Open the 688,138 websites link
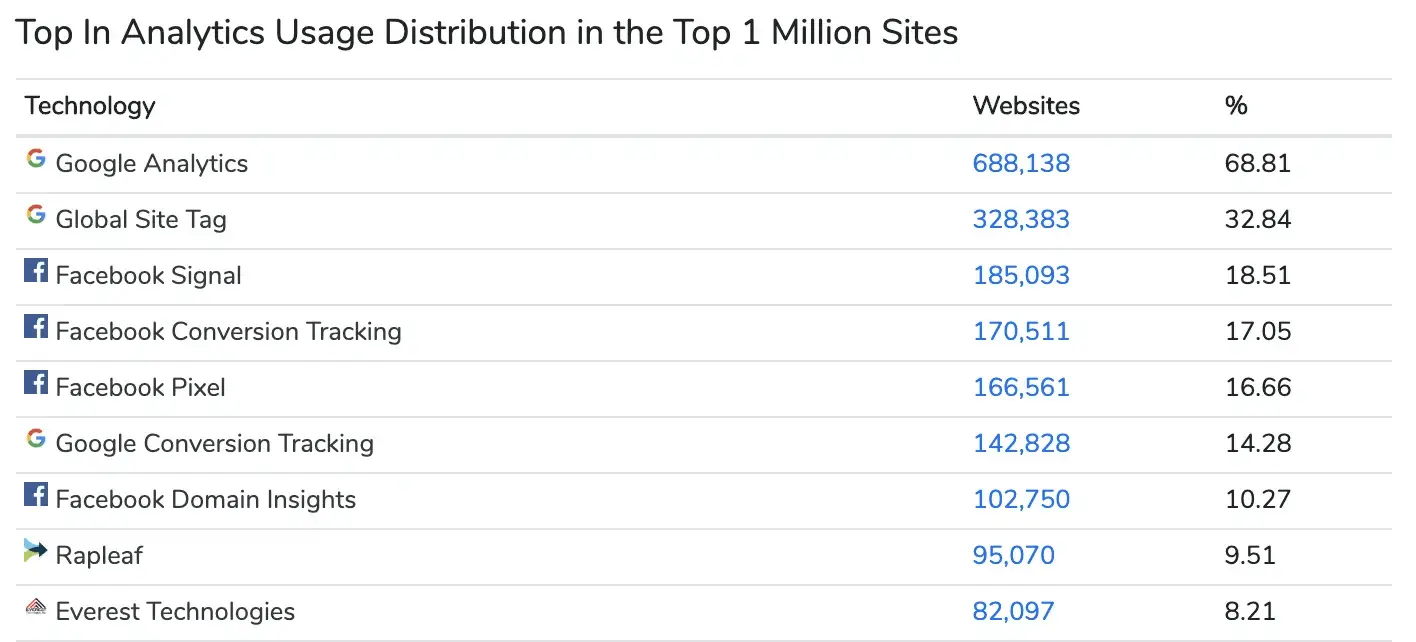The image size is (1416, 642). point(1021,163)
